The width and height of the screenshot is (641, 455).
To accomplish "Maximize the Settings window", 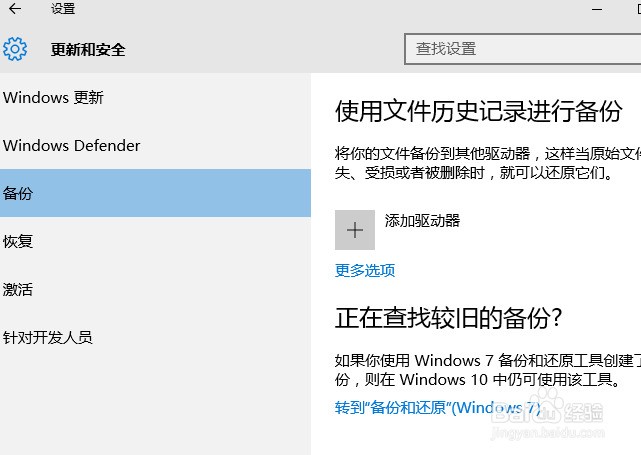I will click(634, 8).
